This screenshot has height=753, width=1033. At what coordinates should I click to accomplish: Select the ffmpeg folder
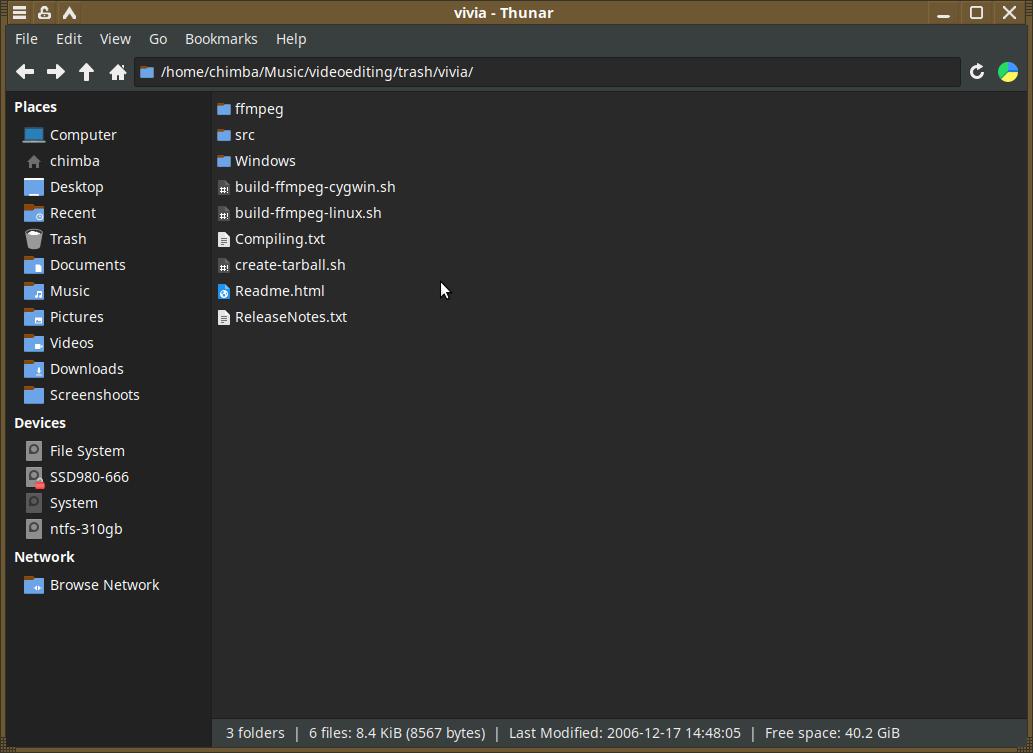pyautogui.click(x=258, y=109)
